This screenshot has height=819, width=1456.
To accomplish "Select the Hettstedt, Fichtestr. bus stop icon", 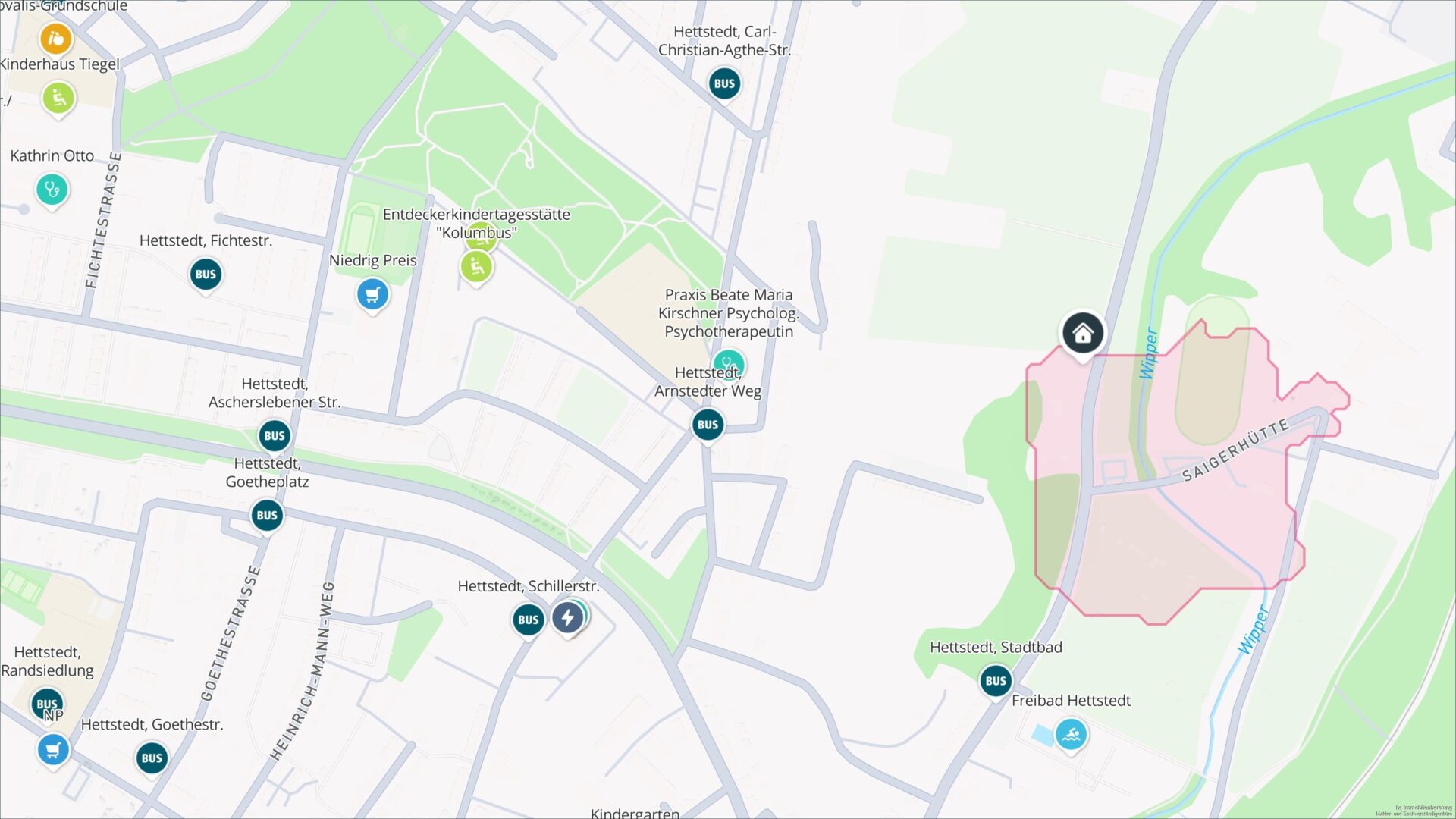I will click(206, 275).
